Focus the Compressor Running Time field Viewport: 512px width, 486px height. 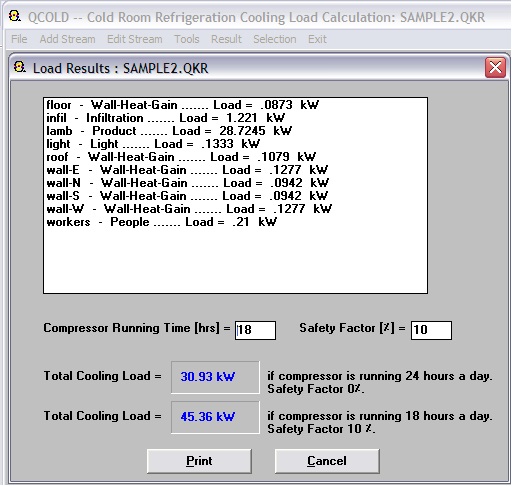(255, 330)
